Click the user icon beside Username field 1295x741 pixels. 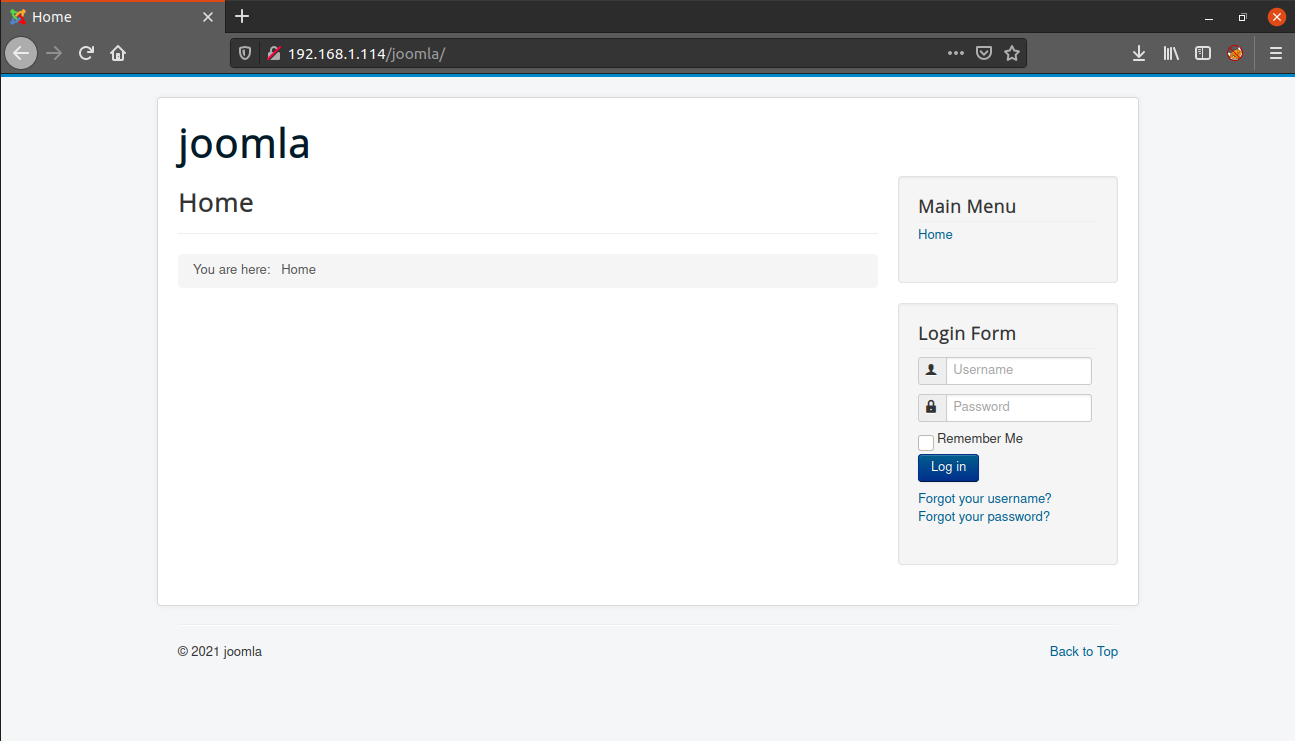coord(932,370)
